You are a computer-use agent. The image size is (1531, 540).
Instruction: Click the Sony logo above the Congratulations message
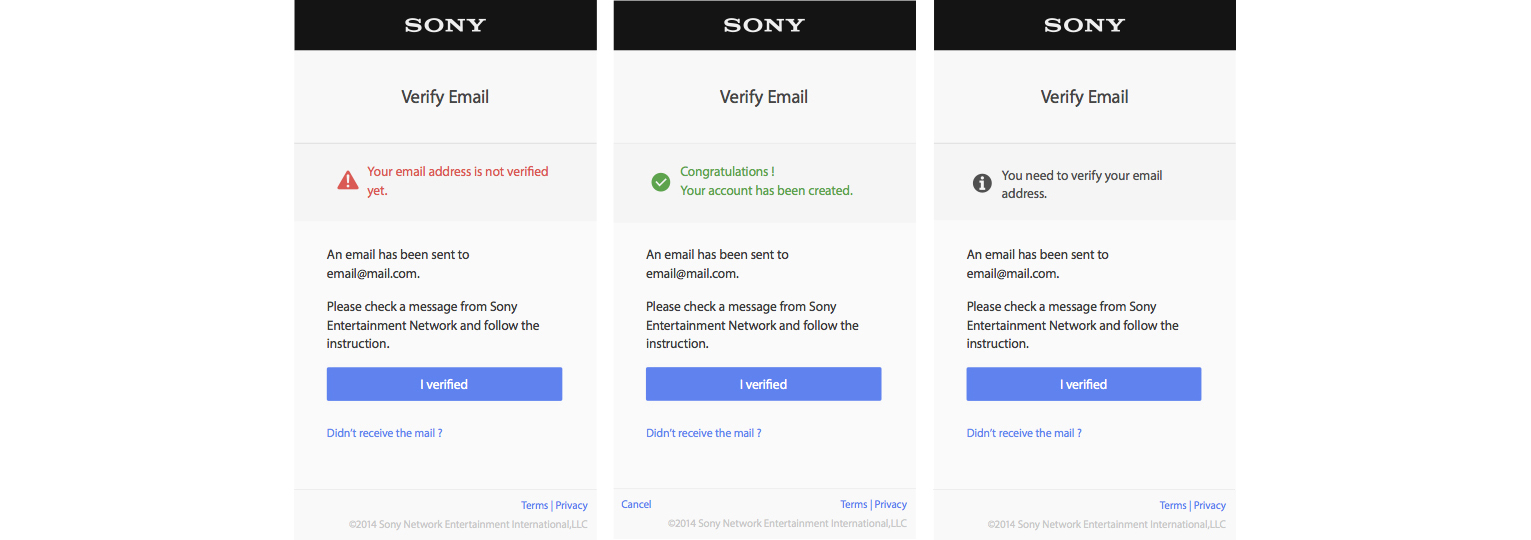tap(764, 25)
